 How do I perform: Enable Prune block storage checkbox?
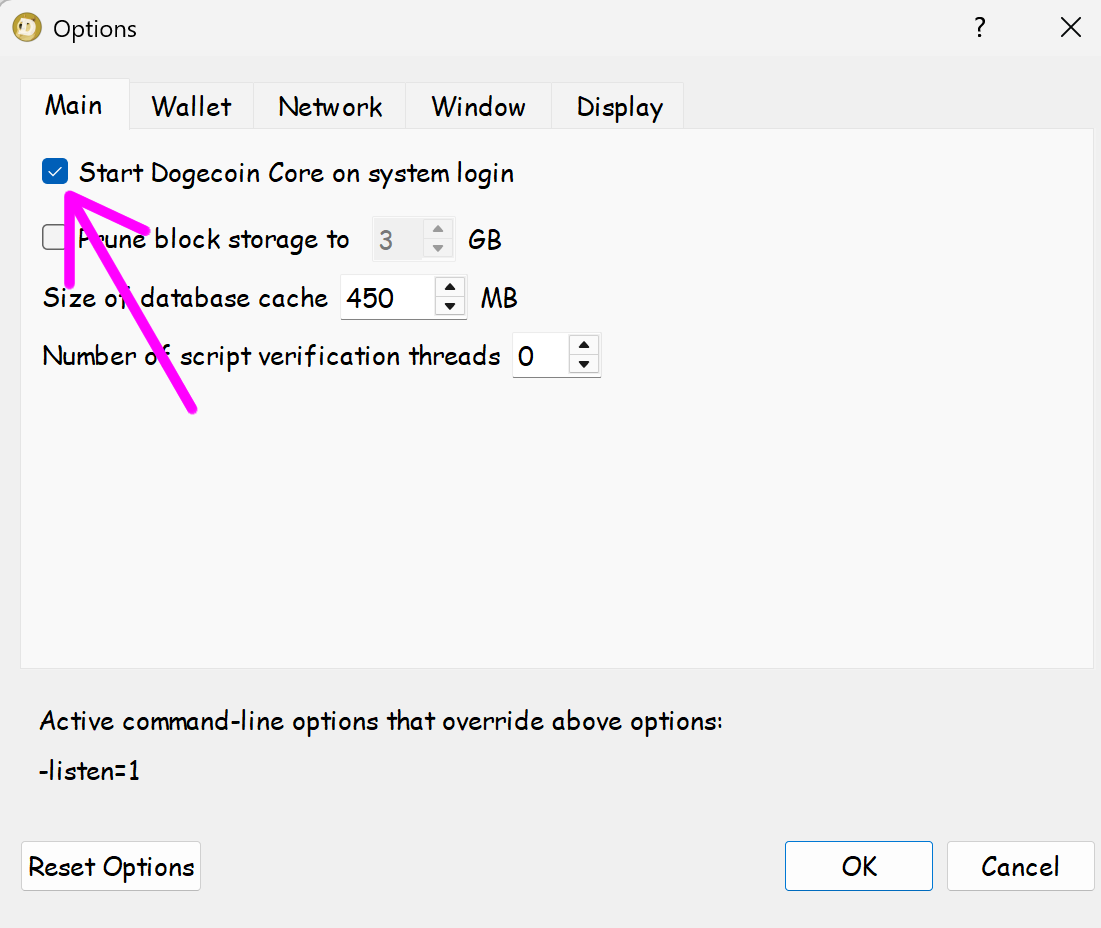54,237
